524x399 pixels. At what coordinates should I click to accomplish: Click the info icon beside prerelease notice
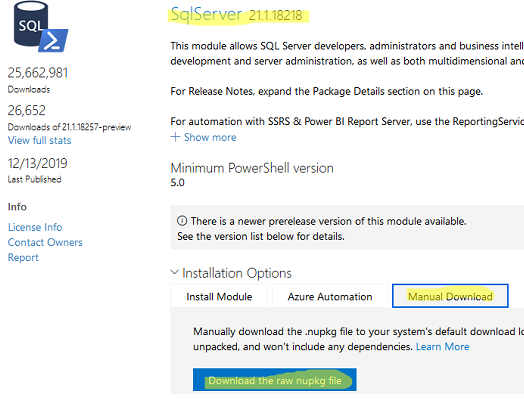pos(182,221)
